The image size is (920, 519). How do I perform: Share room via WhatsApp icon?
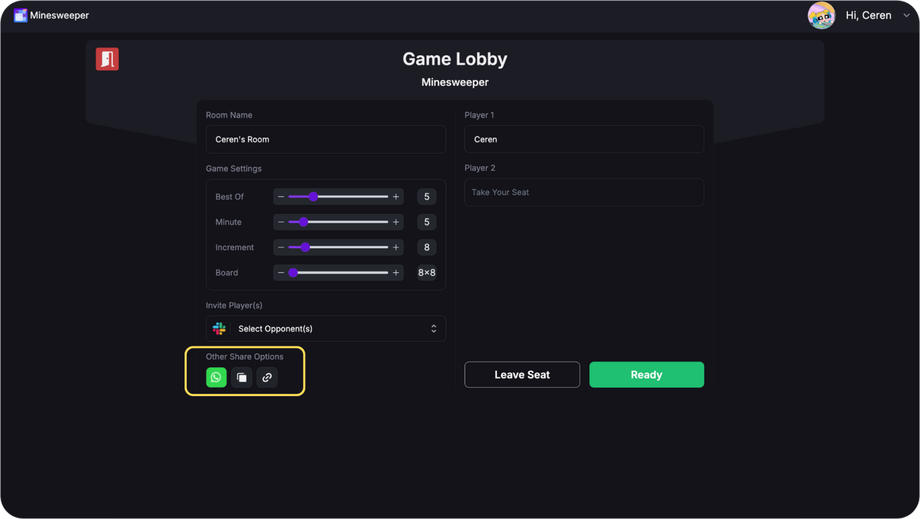(x=216, y=377)
